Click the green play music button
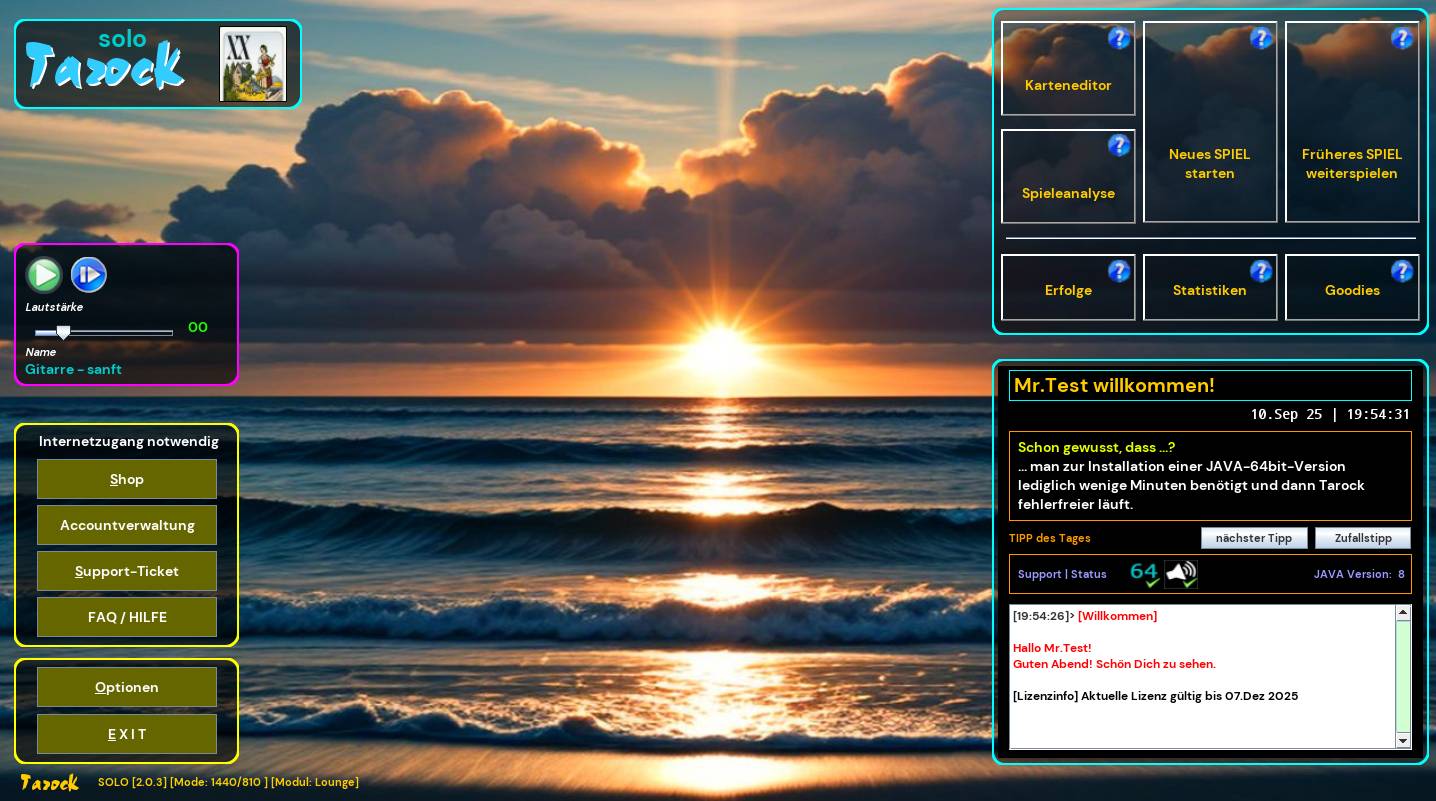Image resolution: width=1436 pixels, height=801 pixels. click(x=44, y=275)
